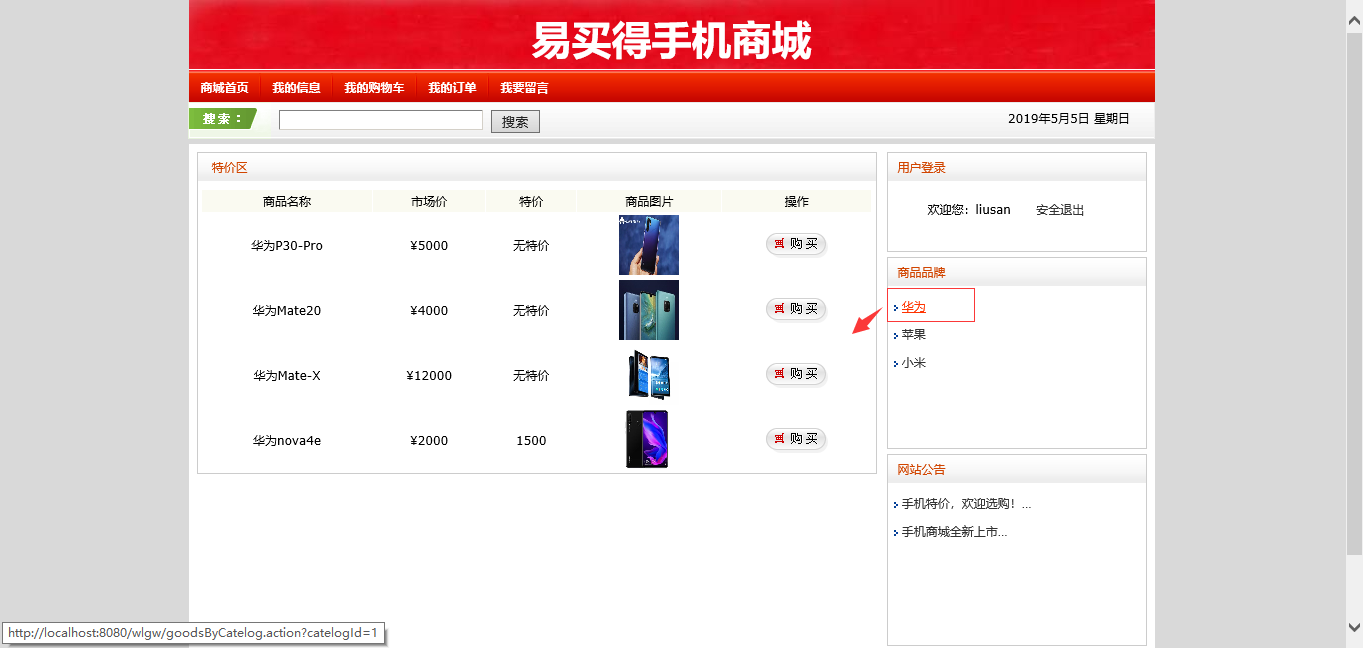Click the 商品名称 column header
This screenshot has width=1363, height=648.
tap(287, 202)
